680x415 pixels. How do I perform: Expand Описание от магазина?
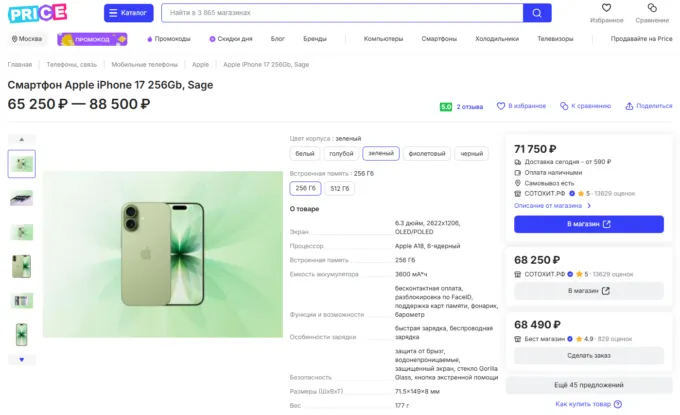click(x=552, y=206)
